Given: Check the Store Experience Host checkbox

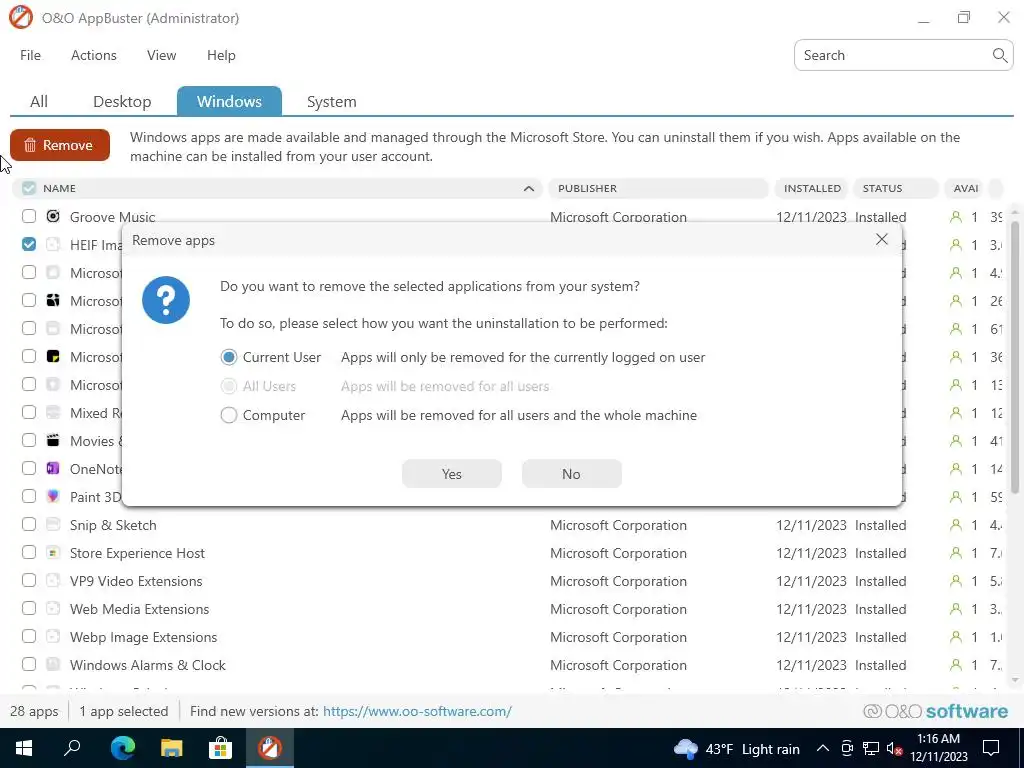Looking at the screenshot, I should click(x=29, y=552).
